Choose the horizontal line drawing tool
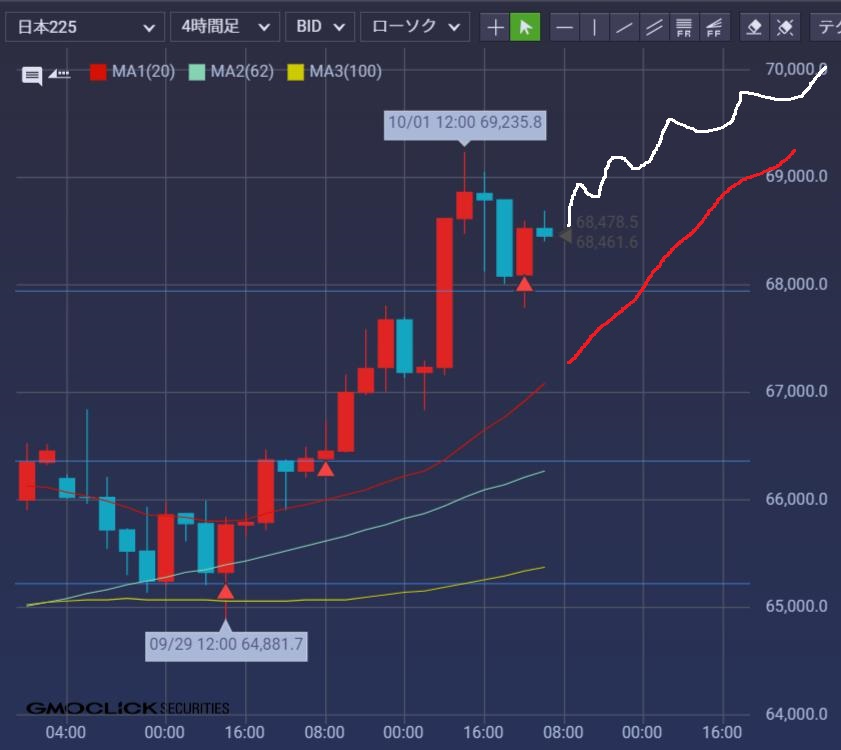This screenshot has width=841, height=750. (x=565, y=27)
